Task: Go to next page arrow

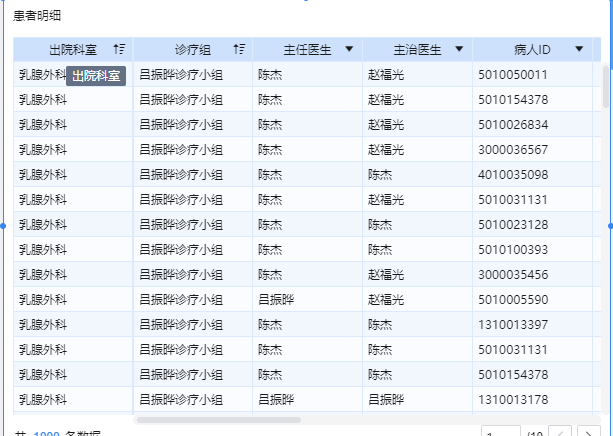Action: tap(588, 431)
